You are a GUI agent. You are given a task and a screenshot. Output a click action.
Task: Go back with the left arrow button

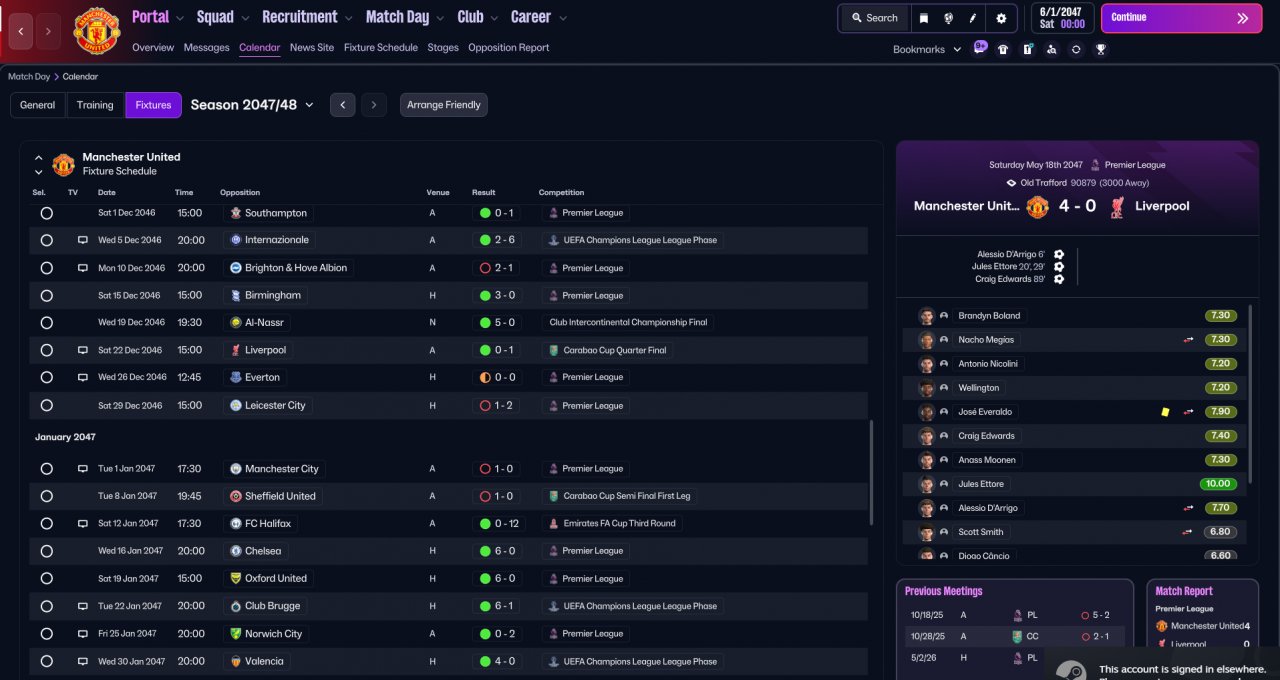pyautogui.click(x=21, y=31)
